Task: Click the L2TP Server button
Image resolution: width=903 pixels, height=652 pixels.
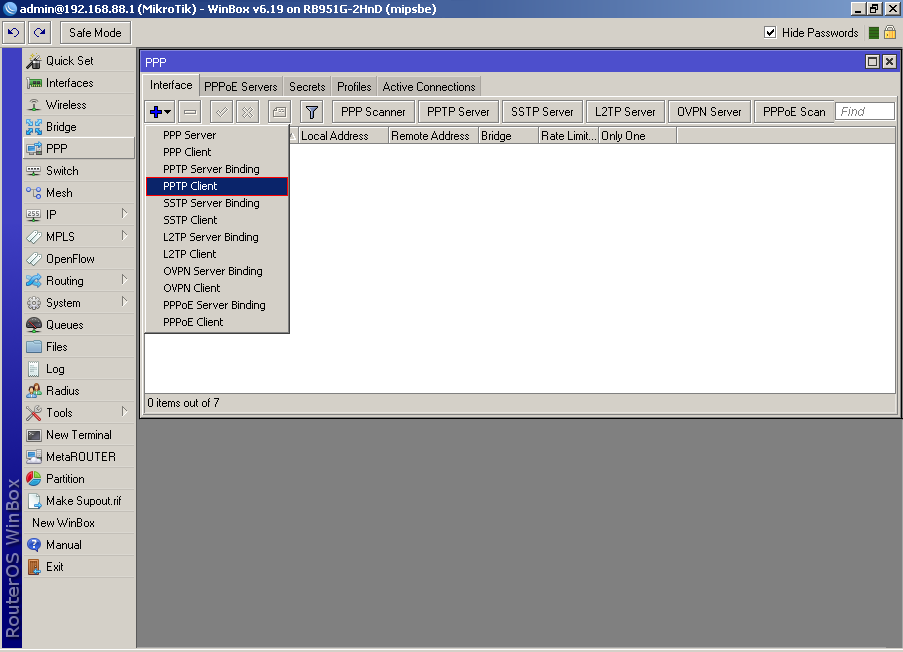Action: tap(625, 112)
